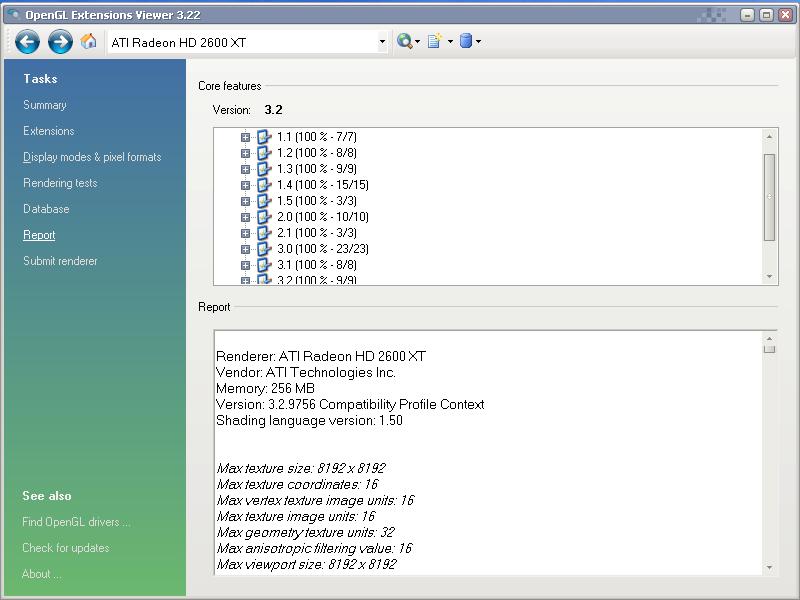Expand the 3.0 core features node
Image resolution: width=800 pixels, height=600 pixels.
245,249
